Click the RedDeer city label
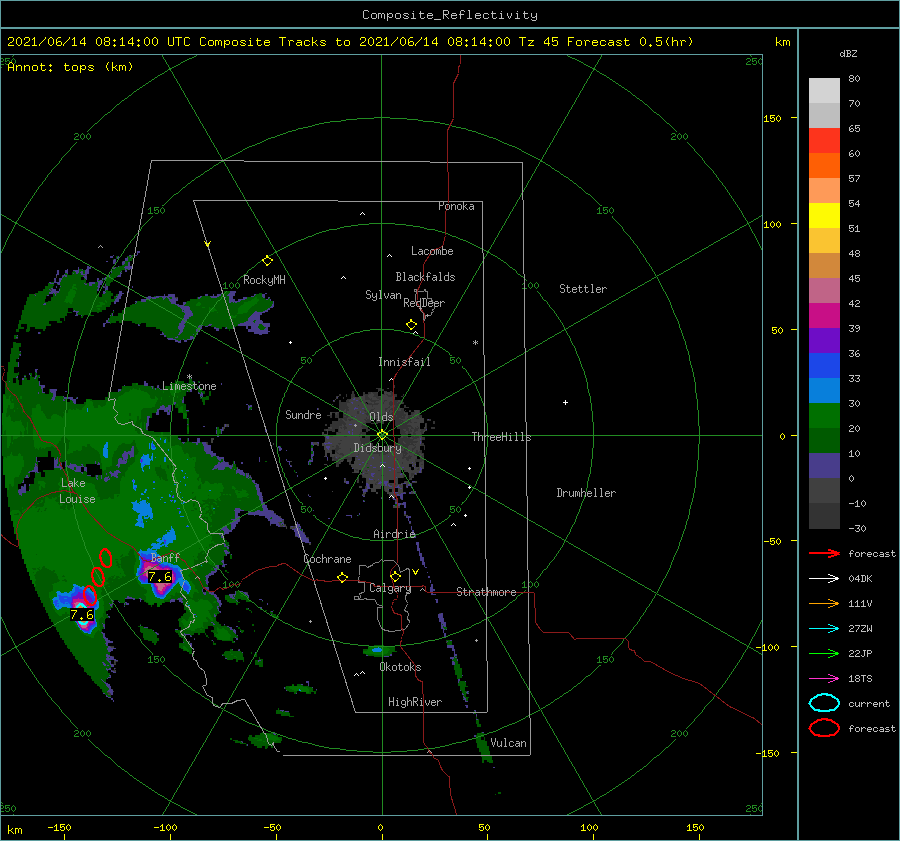 424,303
